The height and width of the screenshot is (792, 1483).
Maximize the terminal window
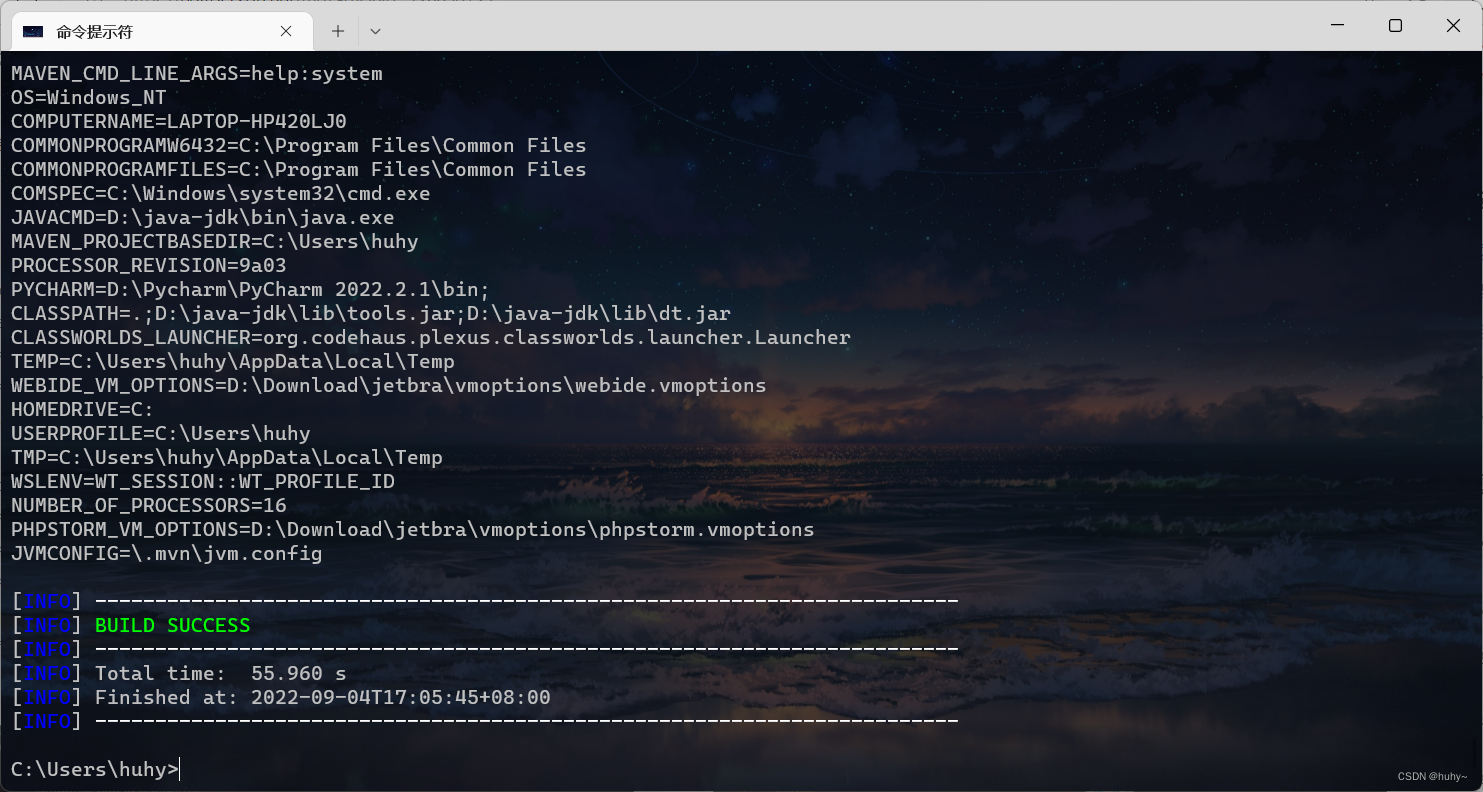[1395, 25]
